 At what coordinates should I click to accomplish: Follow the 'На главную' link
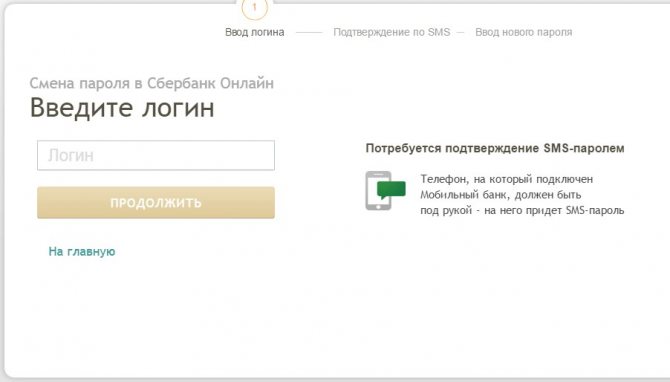(x=82, y=251)
